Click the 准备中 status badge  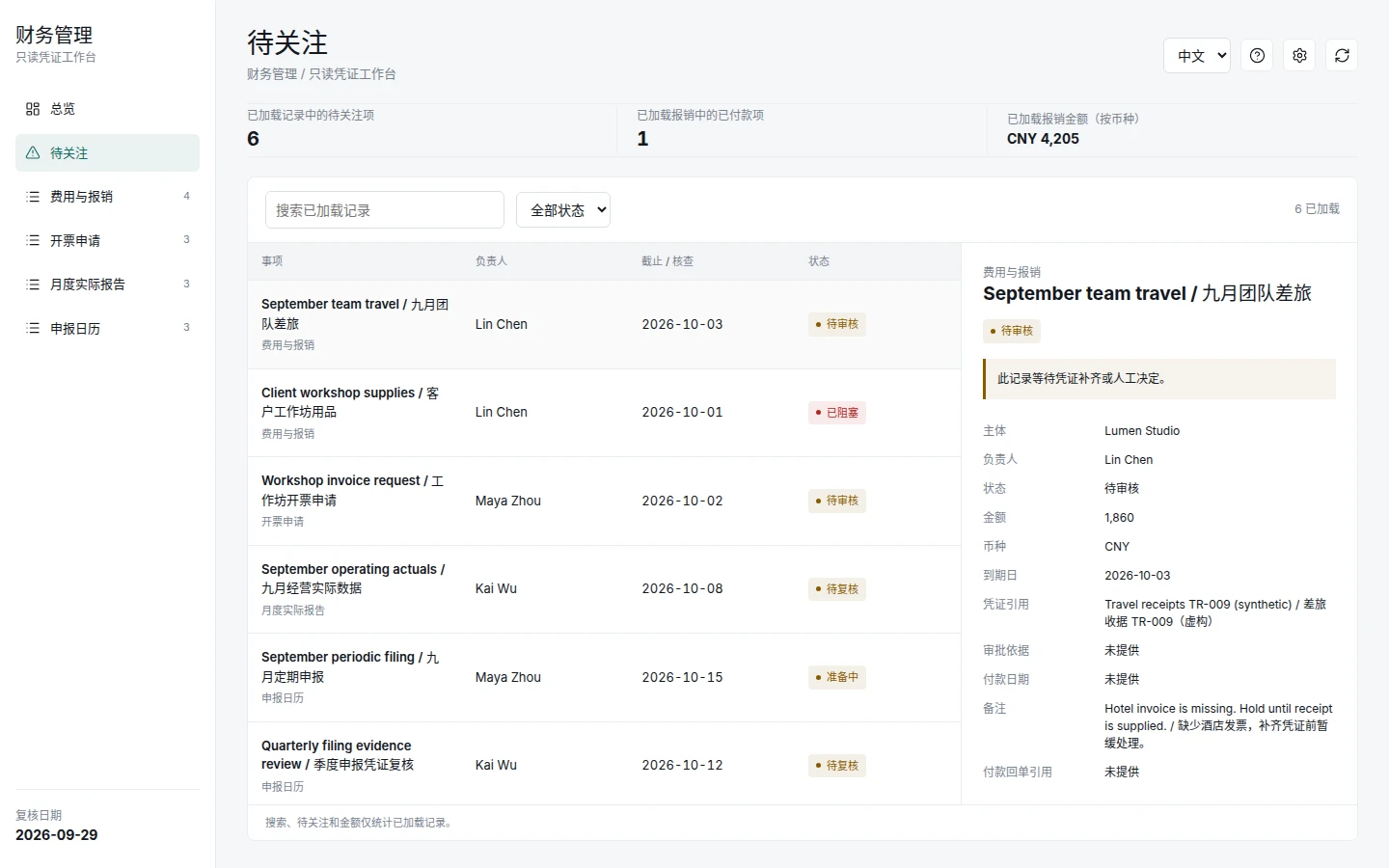tap(837, 677)
